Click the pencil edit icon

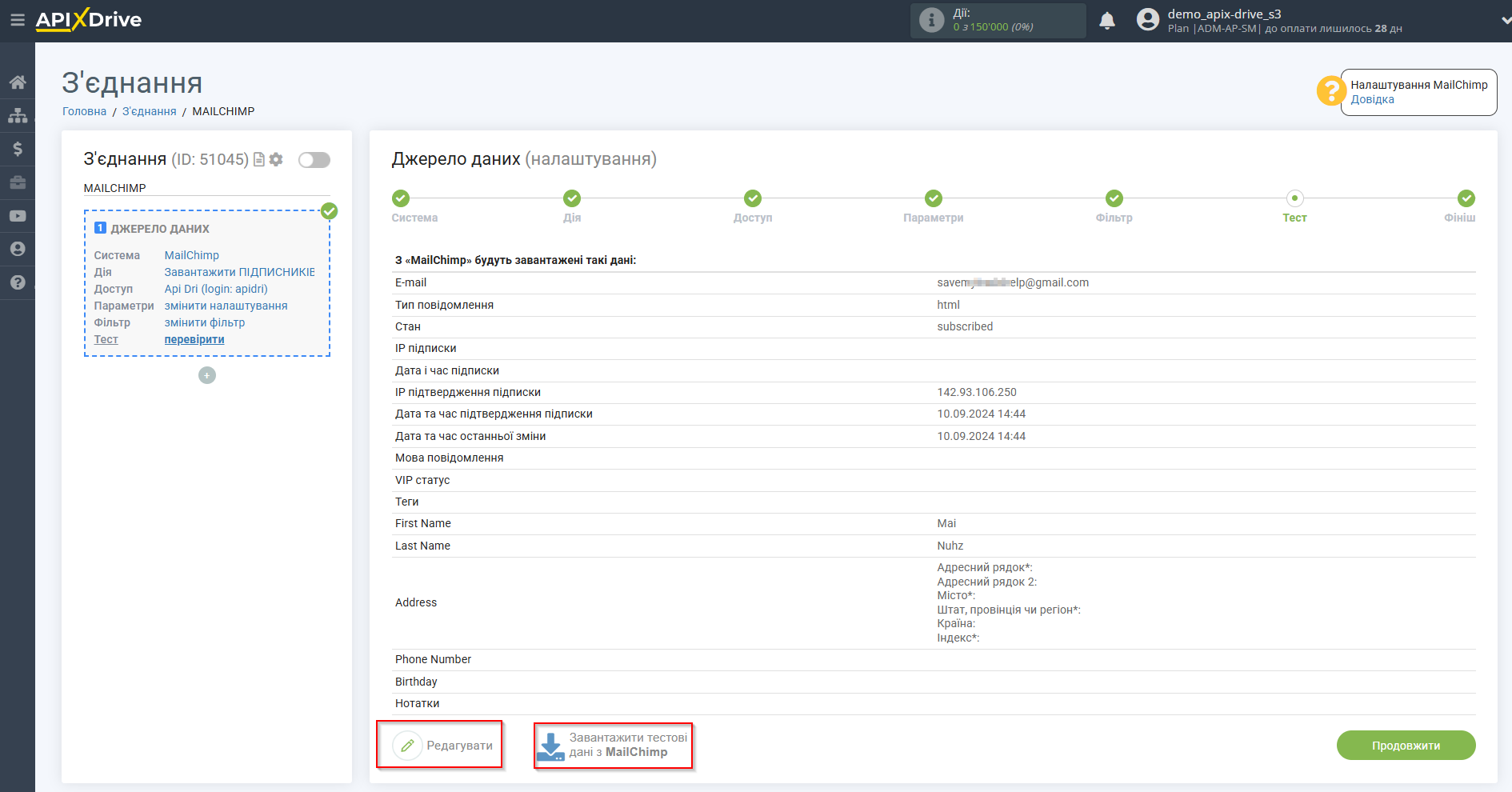point(407,746)
